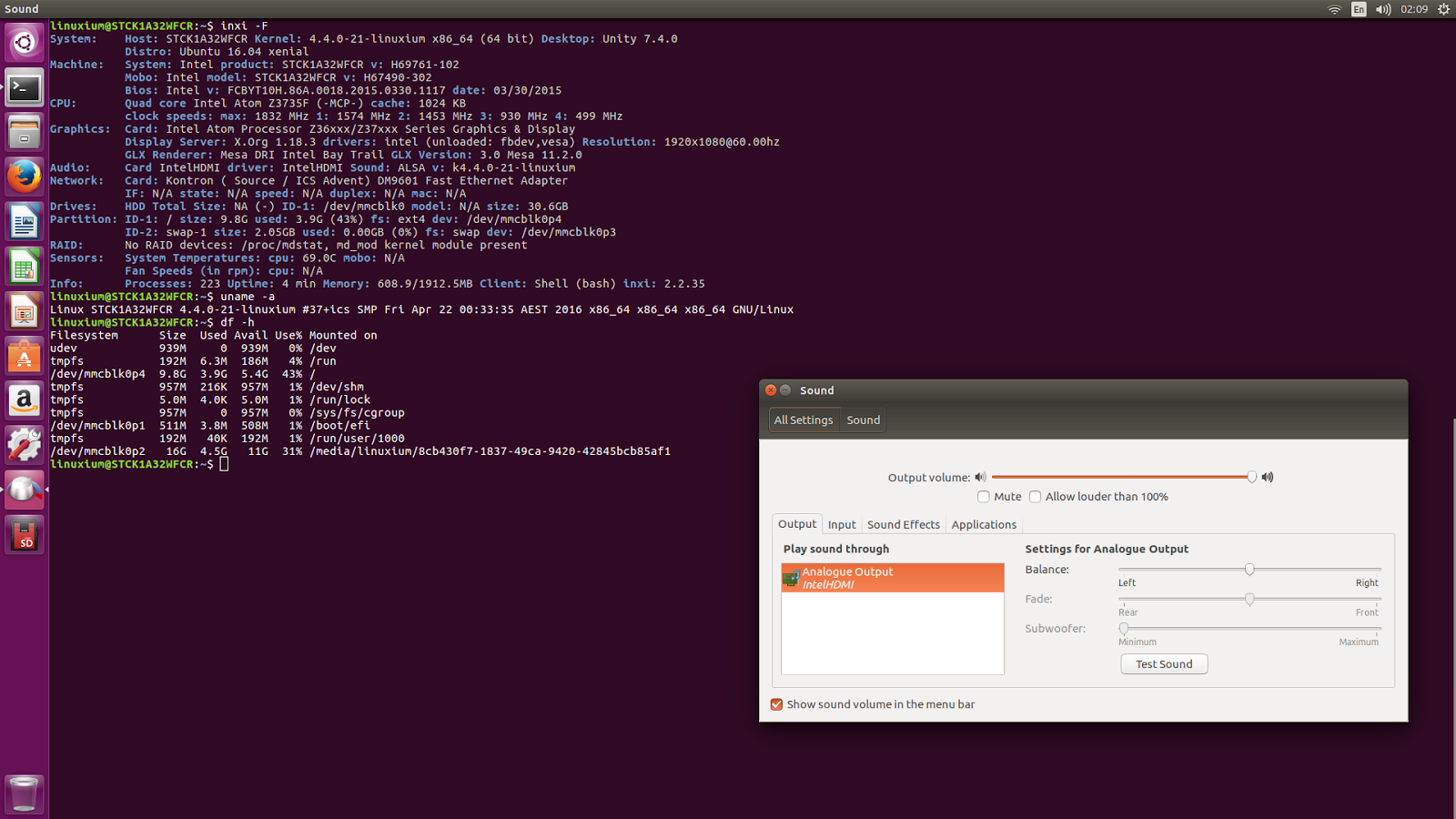Click the Sound breadcrumb button
This screenshot has height=819, width=1456.
(864, 420)
